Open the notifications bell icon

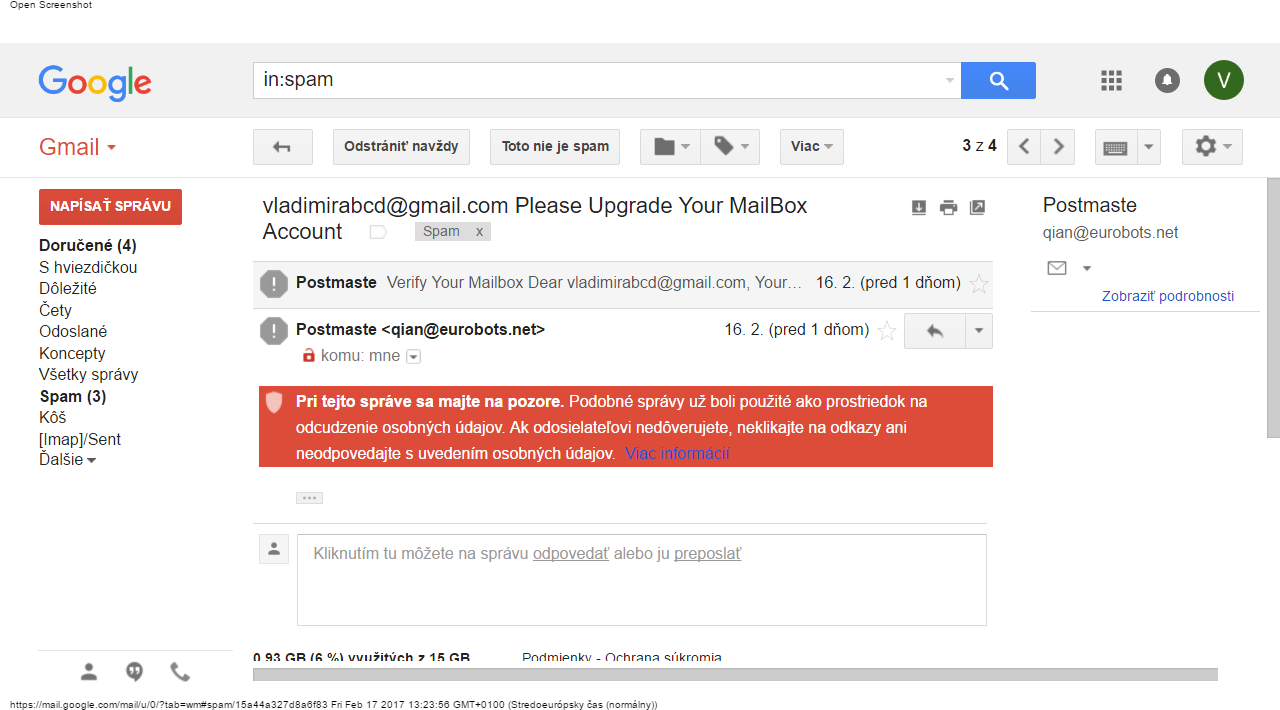coord(1167,81)
